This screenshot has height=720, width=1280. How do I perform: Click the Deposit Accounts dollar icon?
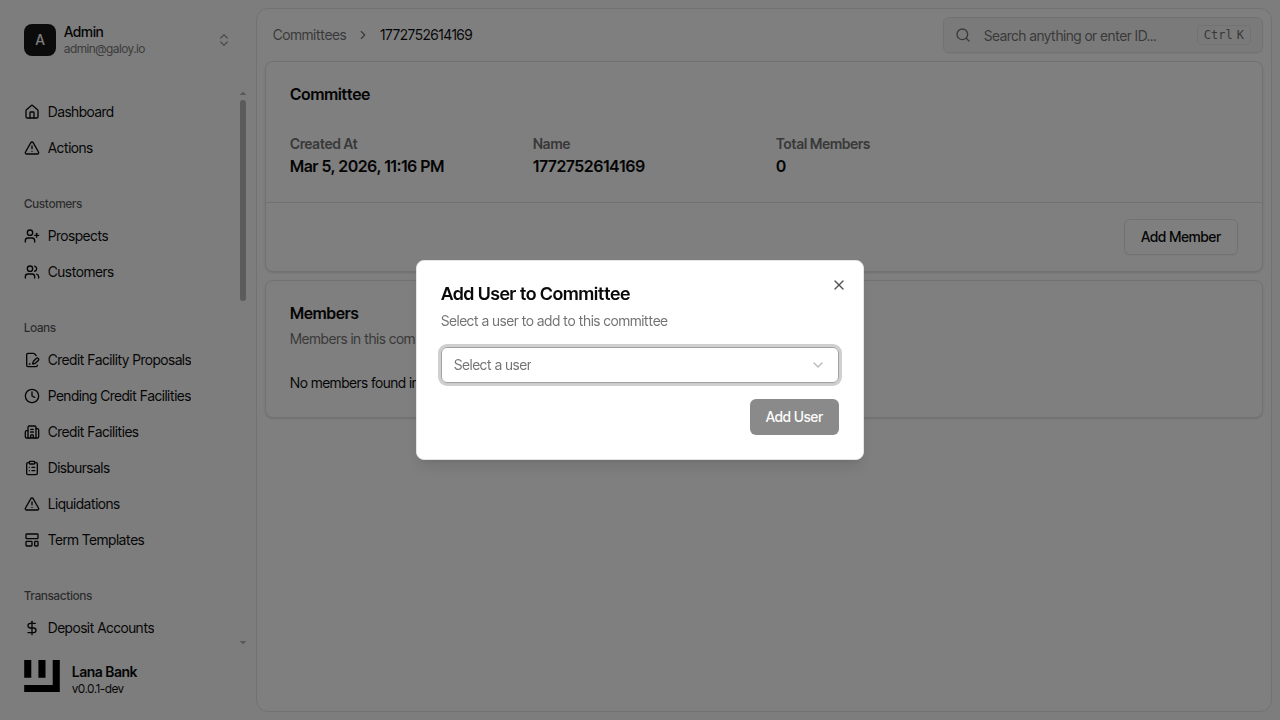(32, 627)
